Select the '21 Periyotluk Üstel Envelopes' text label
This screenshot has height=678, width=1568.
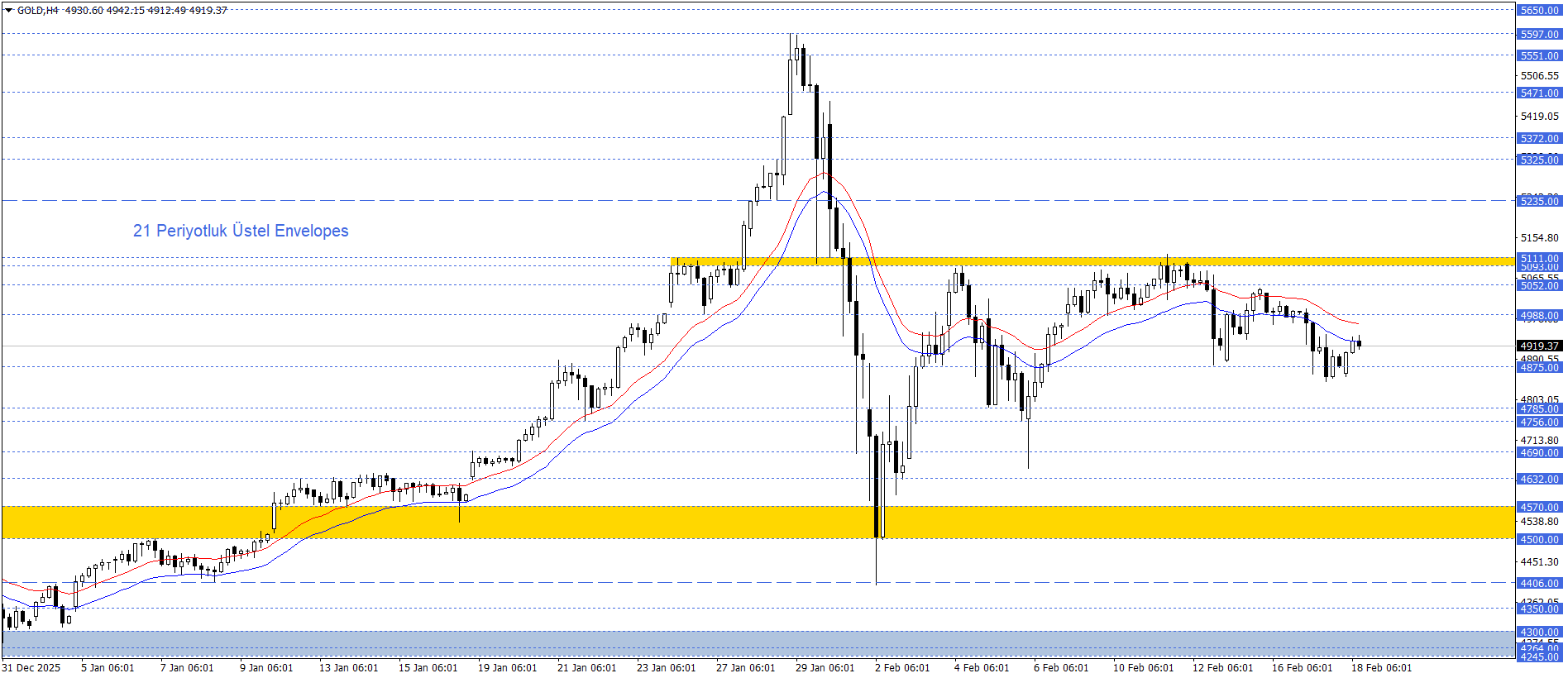pos(241,231)
